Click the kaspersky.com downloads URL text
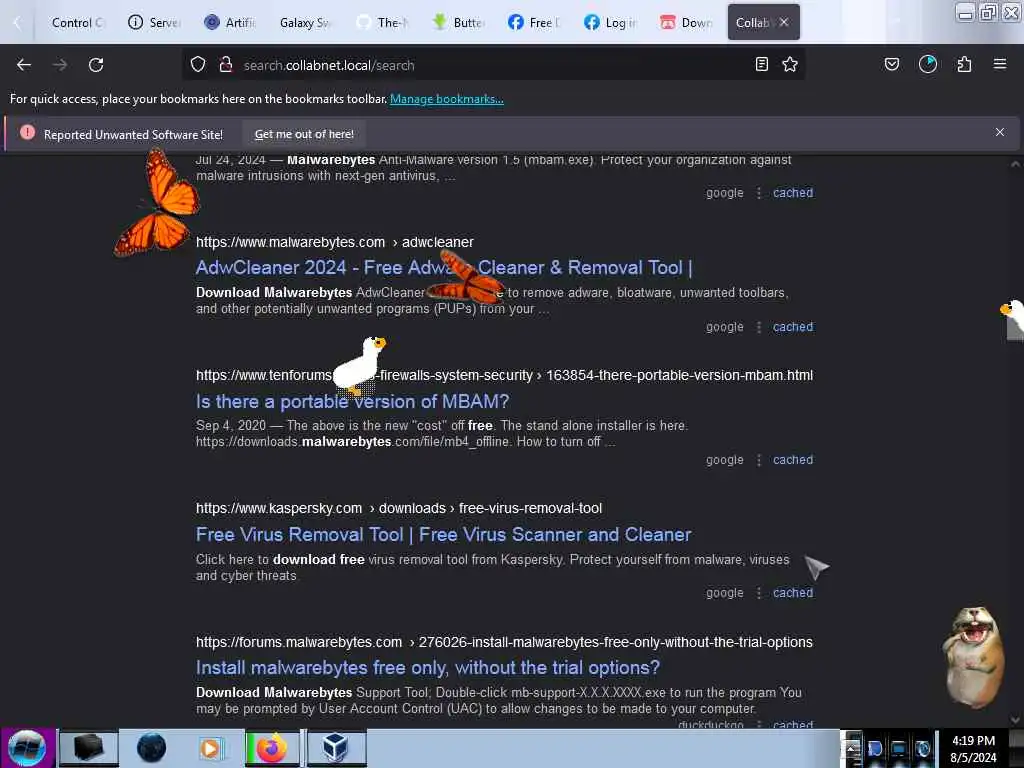The image size is (1024, 768). [x=399, y=509]
